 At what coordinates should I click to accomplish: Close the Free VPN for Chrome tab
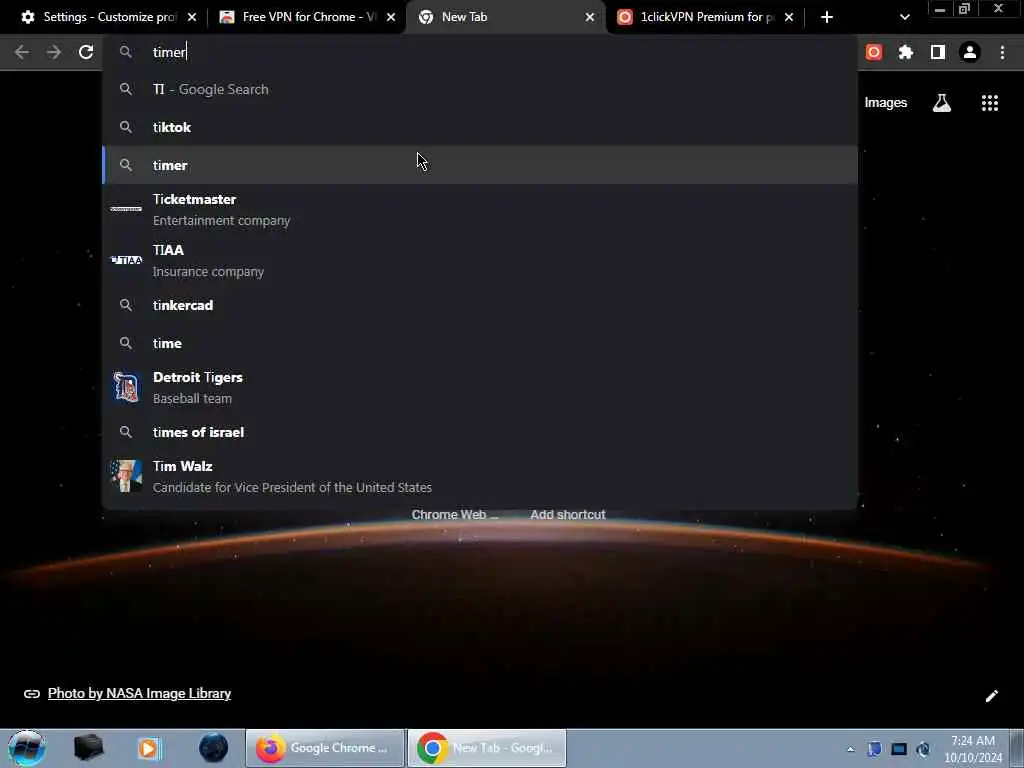[x=391, y=17]
